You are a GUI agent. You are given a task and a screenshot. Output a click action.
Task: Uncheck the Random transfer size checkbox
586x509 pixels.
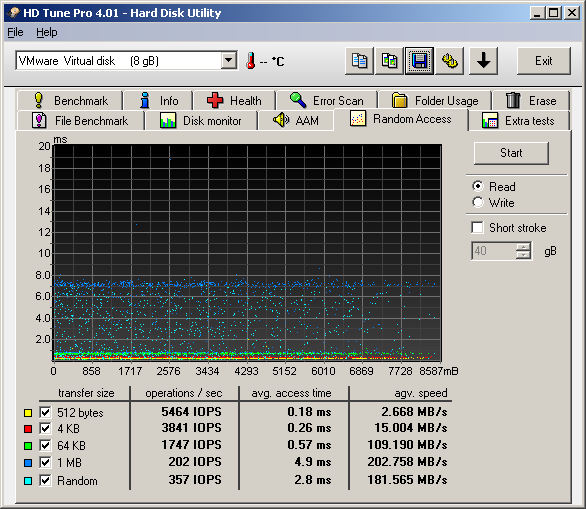tap(45, 480)
